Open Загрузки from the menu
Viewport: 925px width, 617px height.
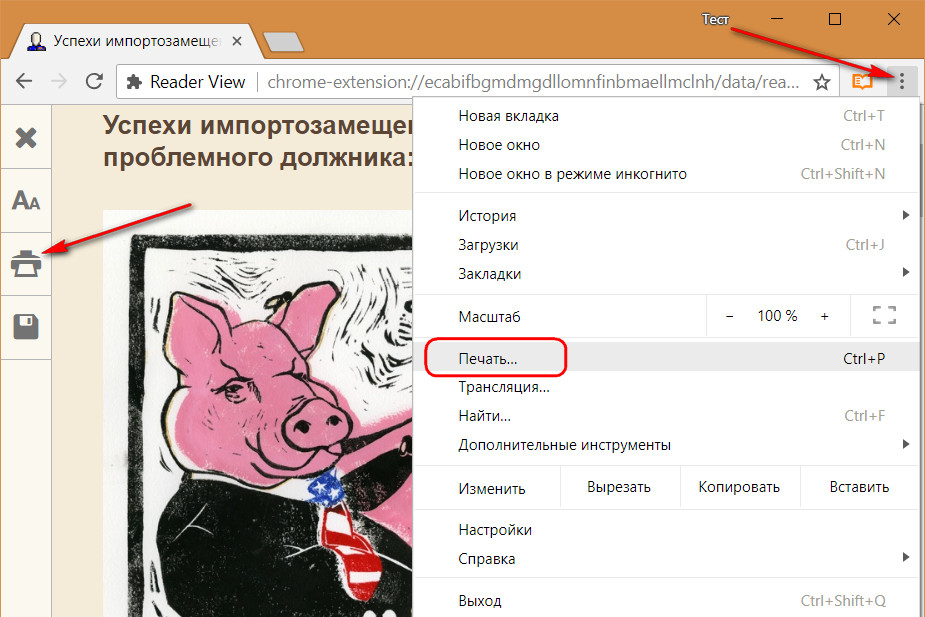(667, 245)
